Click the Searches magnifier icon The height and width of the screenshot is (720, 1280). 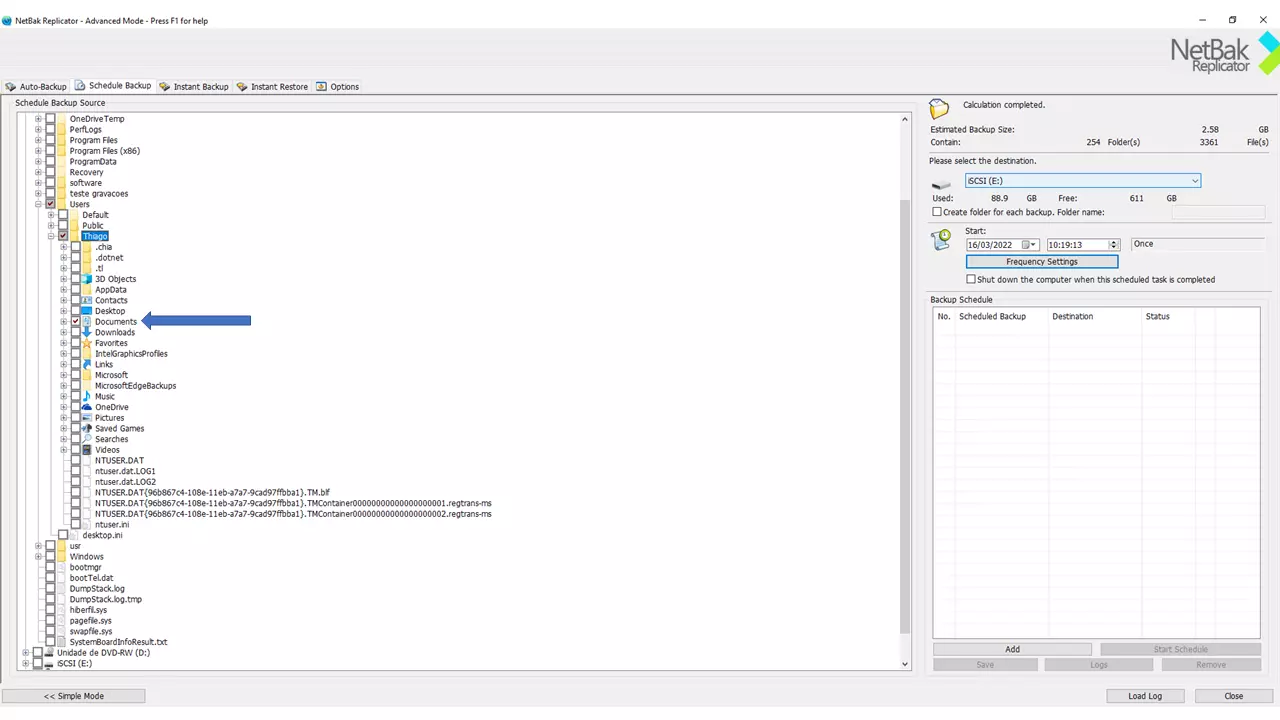coord(87,439)
